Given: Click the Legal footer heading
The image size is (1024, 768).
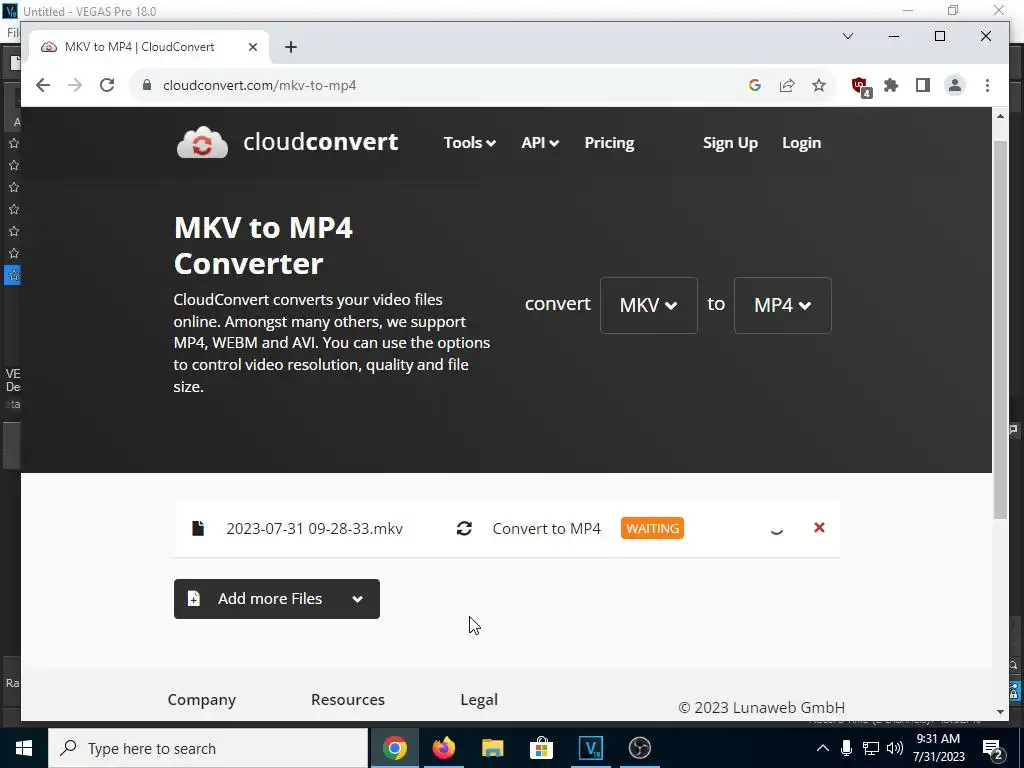Looking at the screenshot, I should (x=479, y=699).
